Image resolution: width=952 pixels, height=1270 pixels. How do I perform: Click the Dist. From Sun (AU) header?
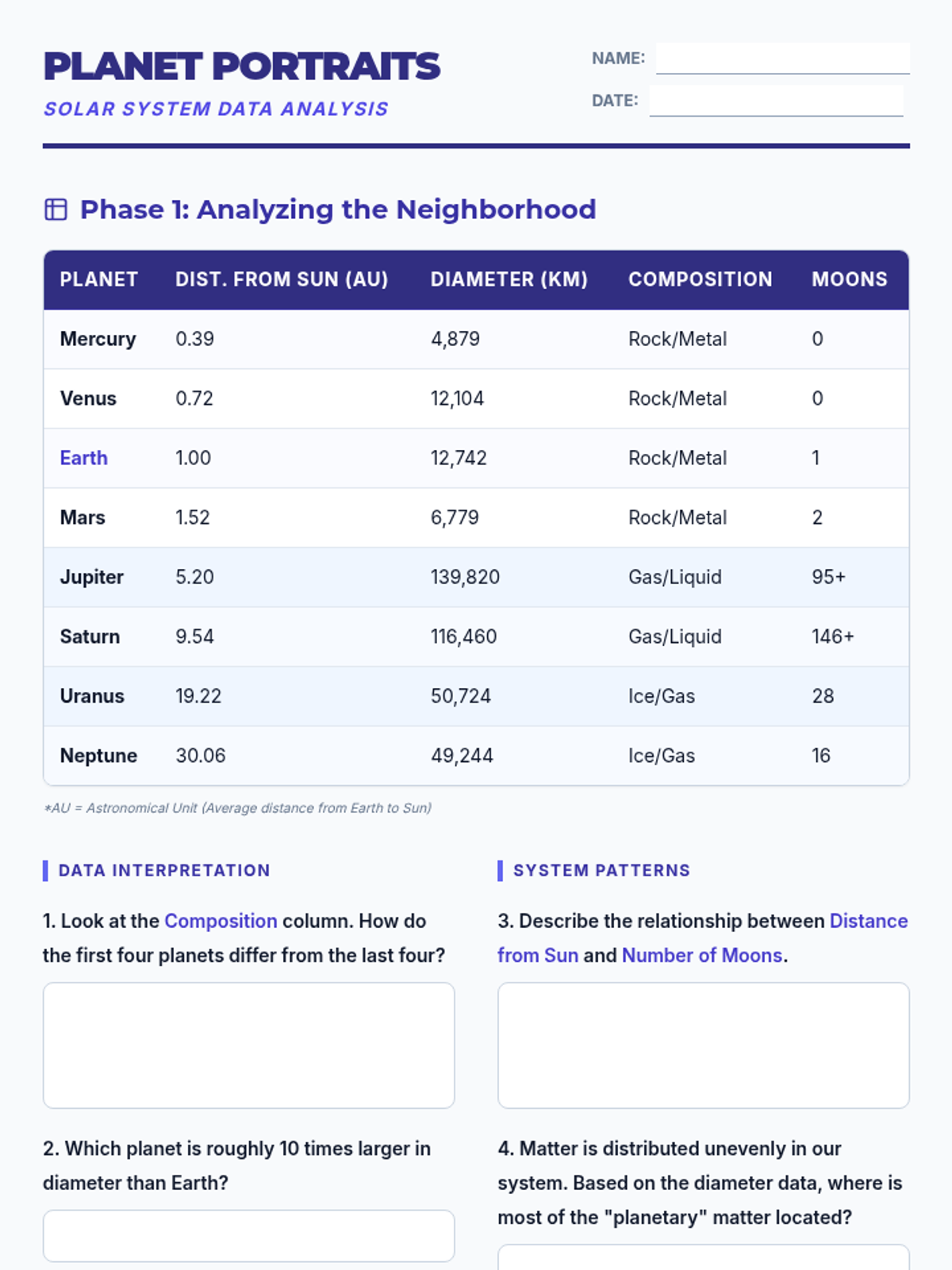[x=282, y=279]
